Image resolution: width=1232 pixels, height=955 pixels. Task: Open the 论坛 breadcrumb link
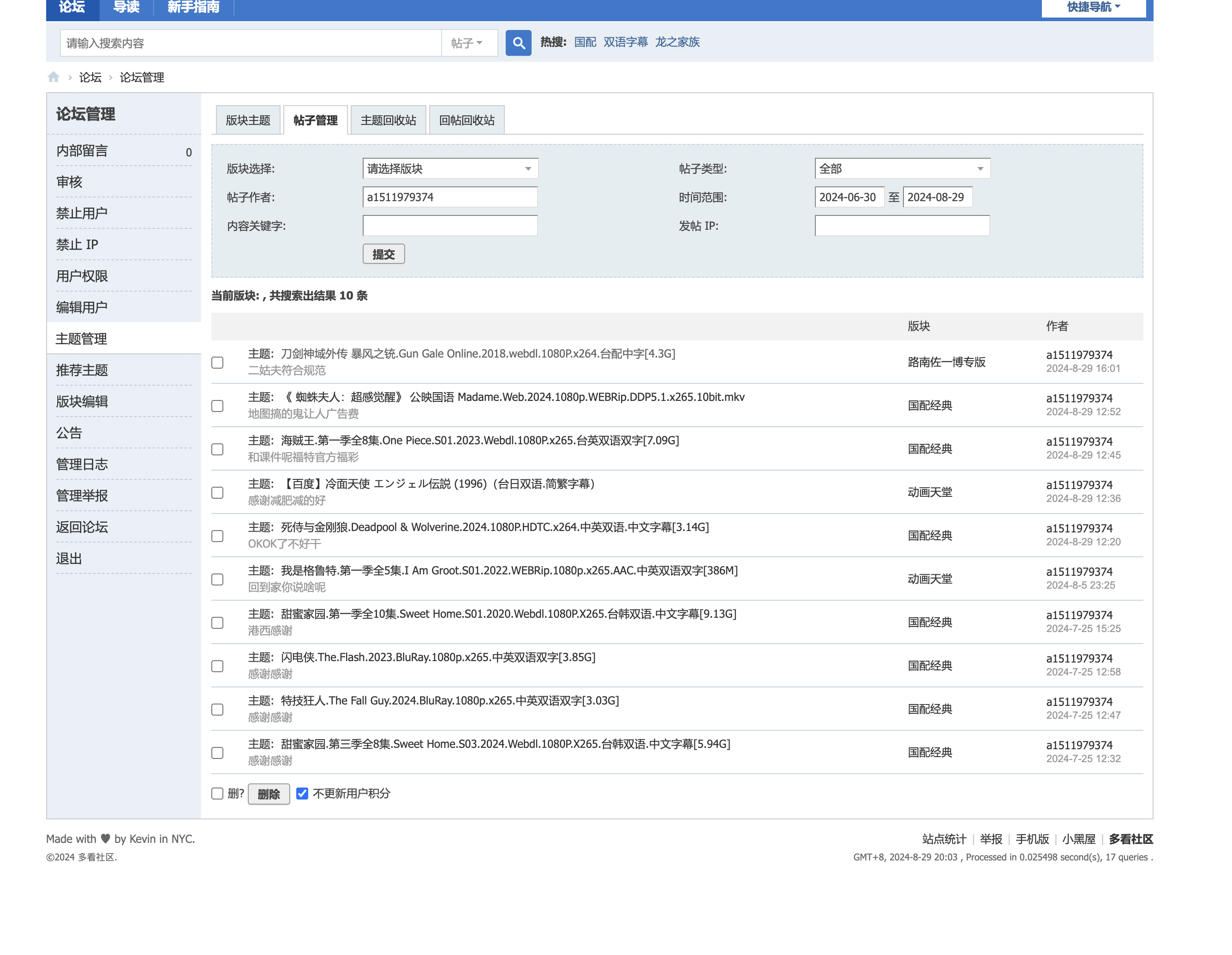90,78
